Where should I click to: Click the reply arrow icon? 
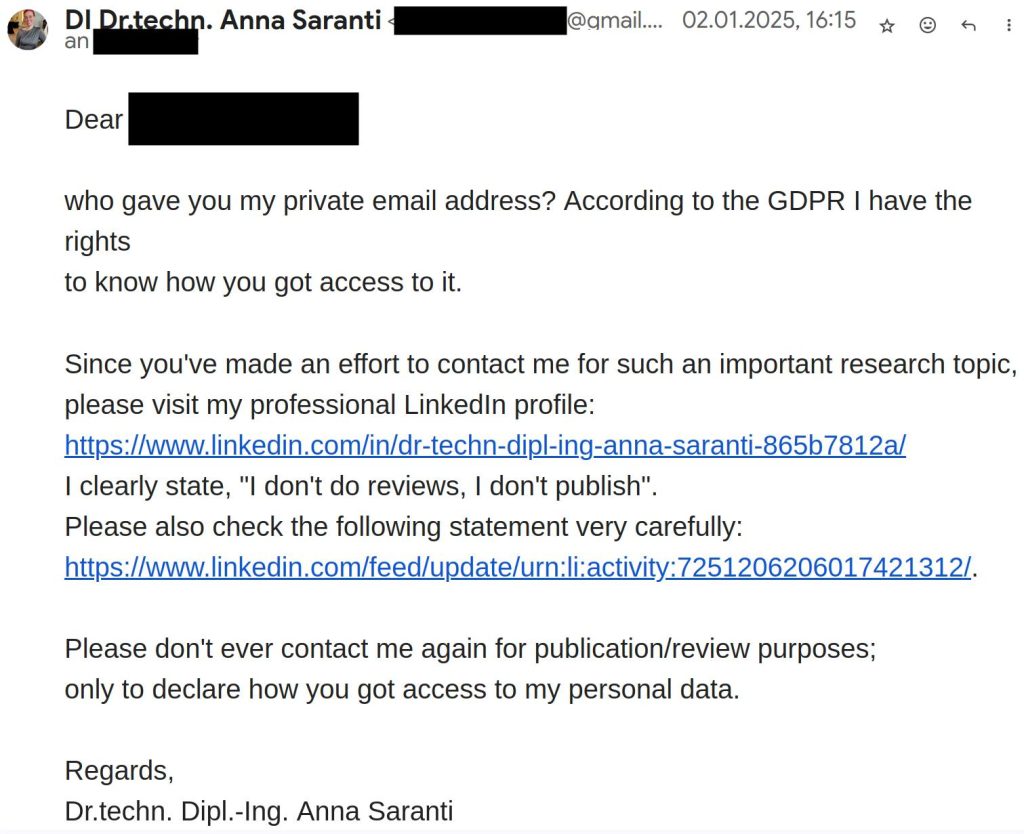click(x=968, y=26)
